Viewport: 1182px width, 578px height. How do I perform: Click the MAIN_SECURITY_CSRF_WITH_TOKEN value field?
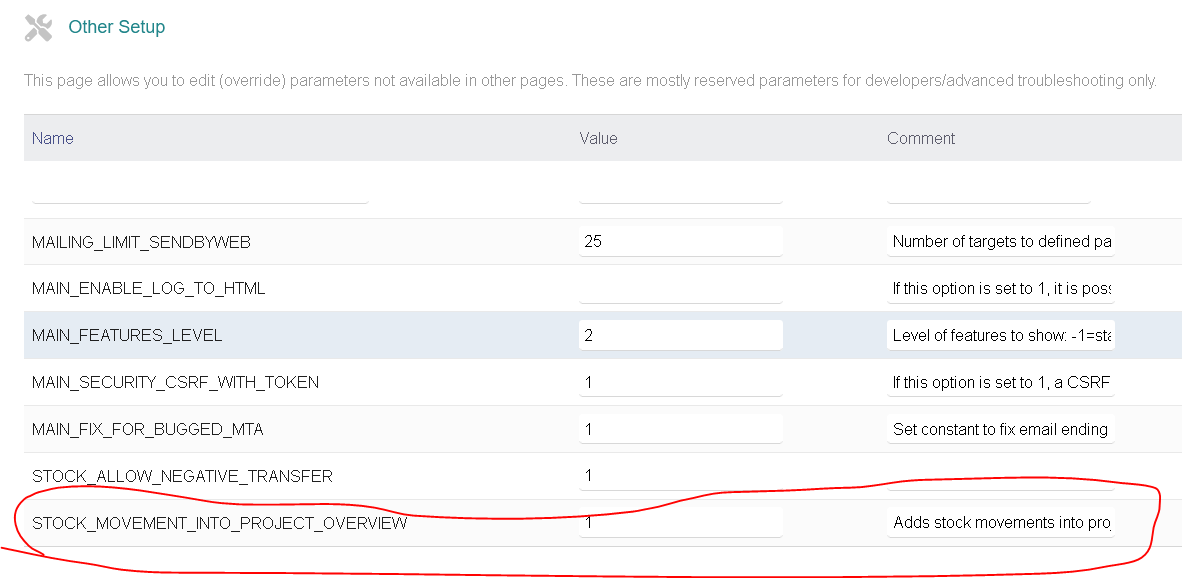(681, 383)
